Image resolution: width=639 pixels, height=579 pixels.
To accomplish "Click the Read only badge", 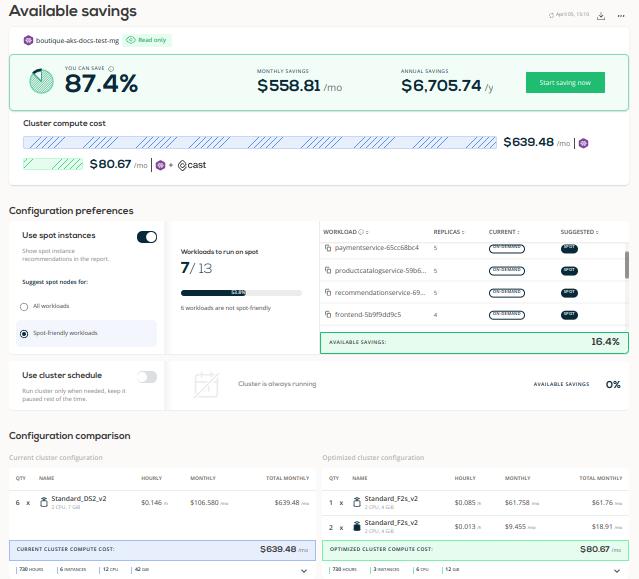I will pyautogui.click(x=147, y=40).
